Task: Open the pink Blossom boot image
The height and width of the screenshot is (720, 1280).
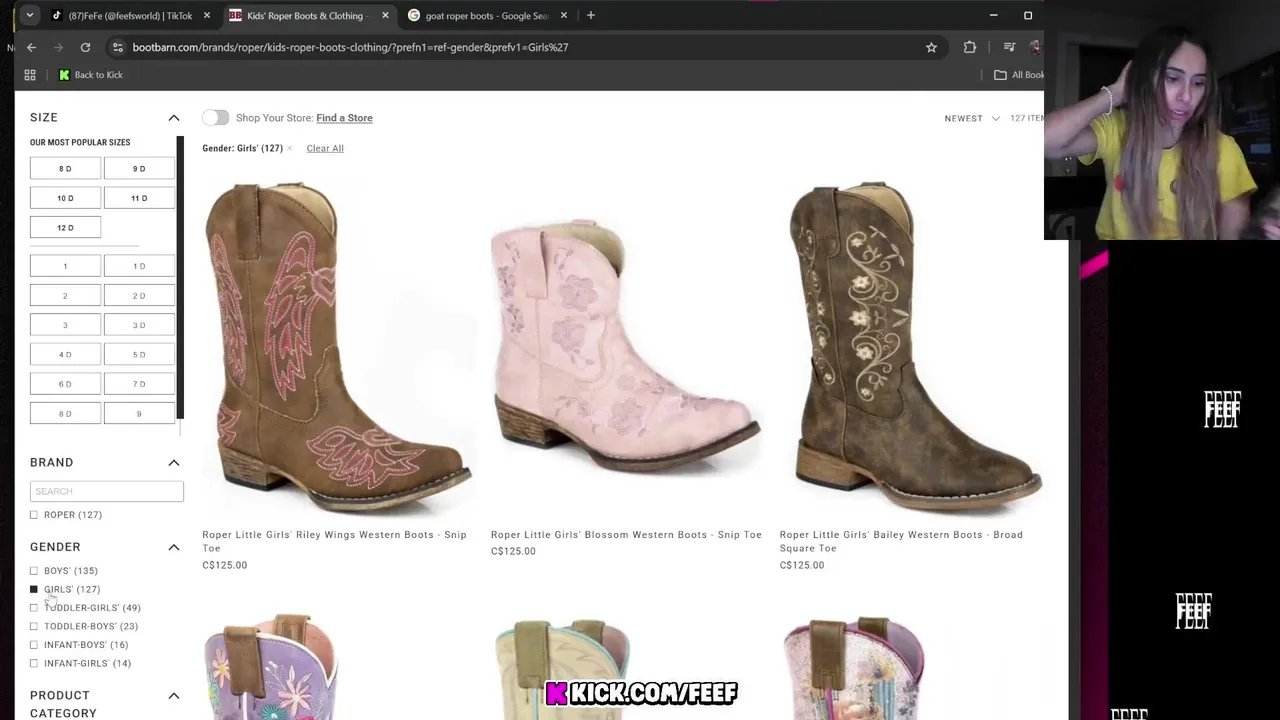Action: tap(626, 347)
